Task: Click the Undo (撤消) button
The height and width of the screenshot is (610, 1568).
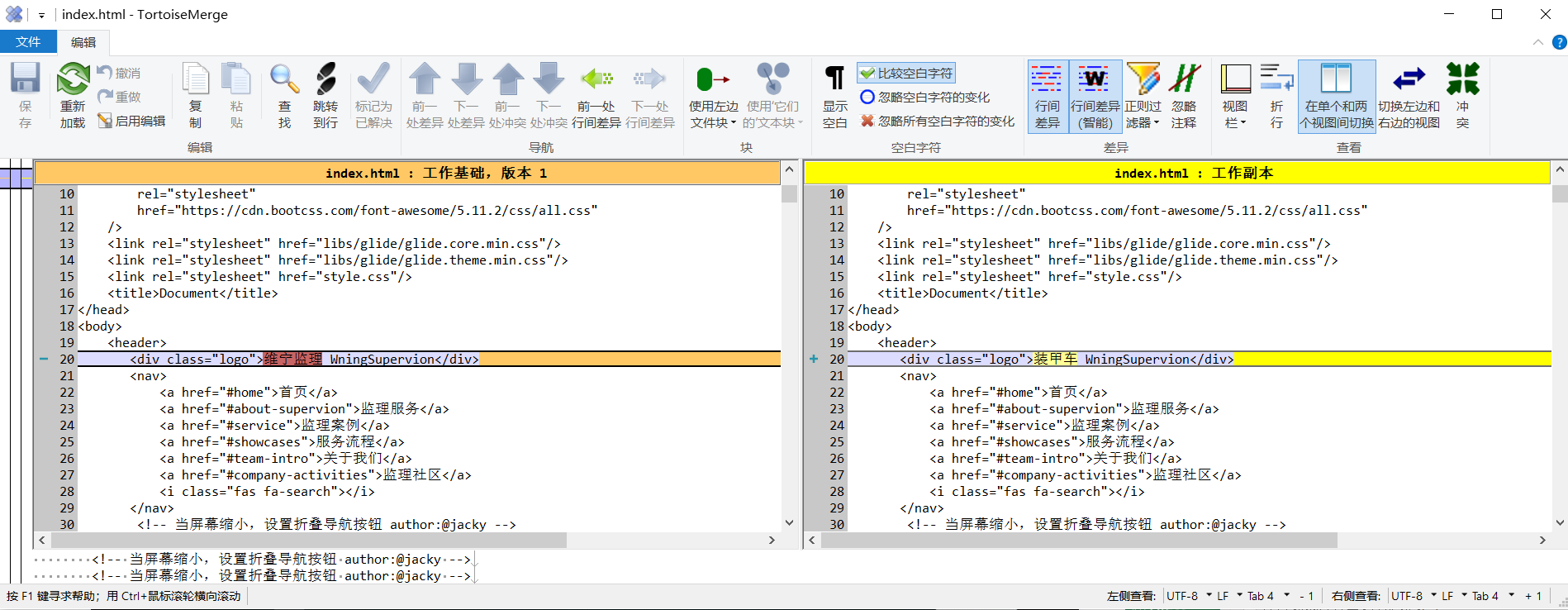Action: click(119, 73)
